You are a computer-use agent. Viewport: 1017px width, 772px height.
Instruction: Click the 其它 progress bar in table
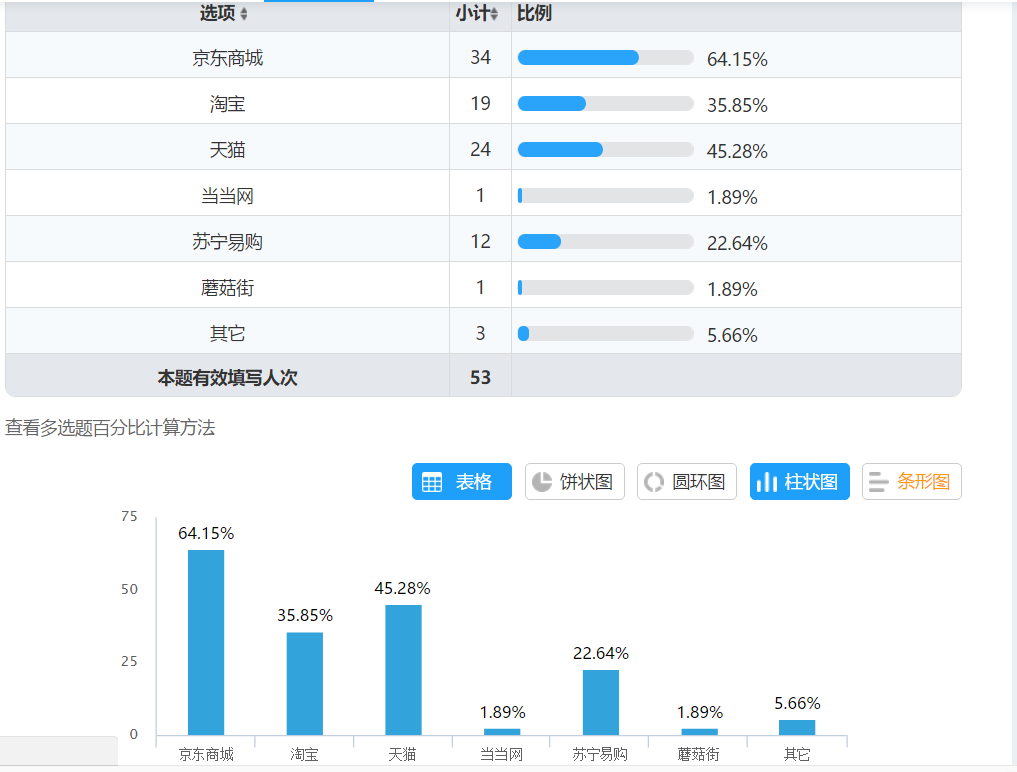[x=606, y=334]
